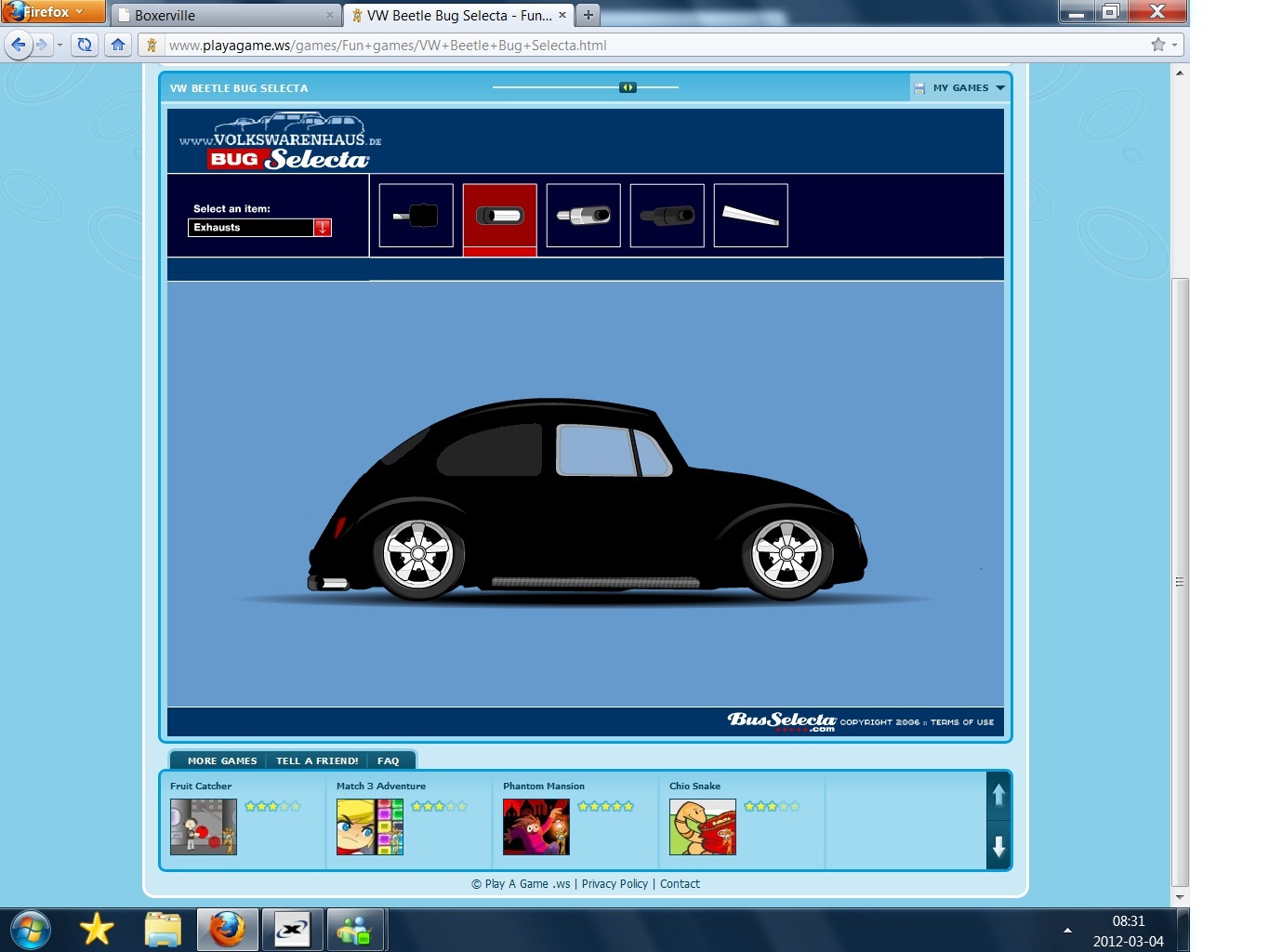
Task: Click the Firefox home button
Action: [118, 45]
